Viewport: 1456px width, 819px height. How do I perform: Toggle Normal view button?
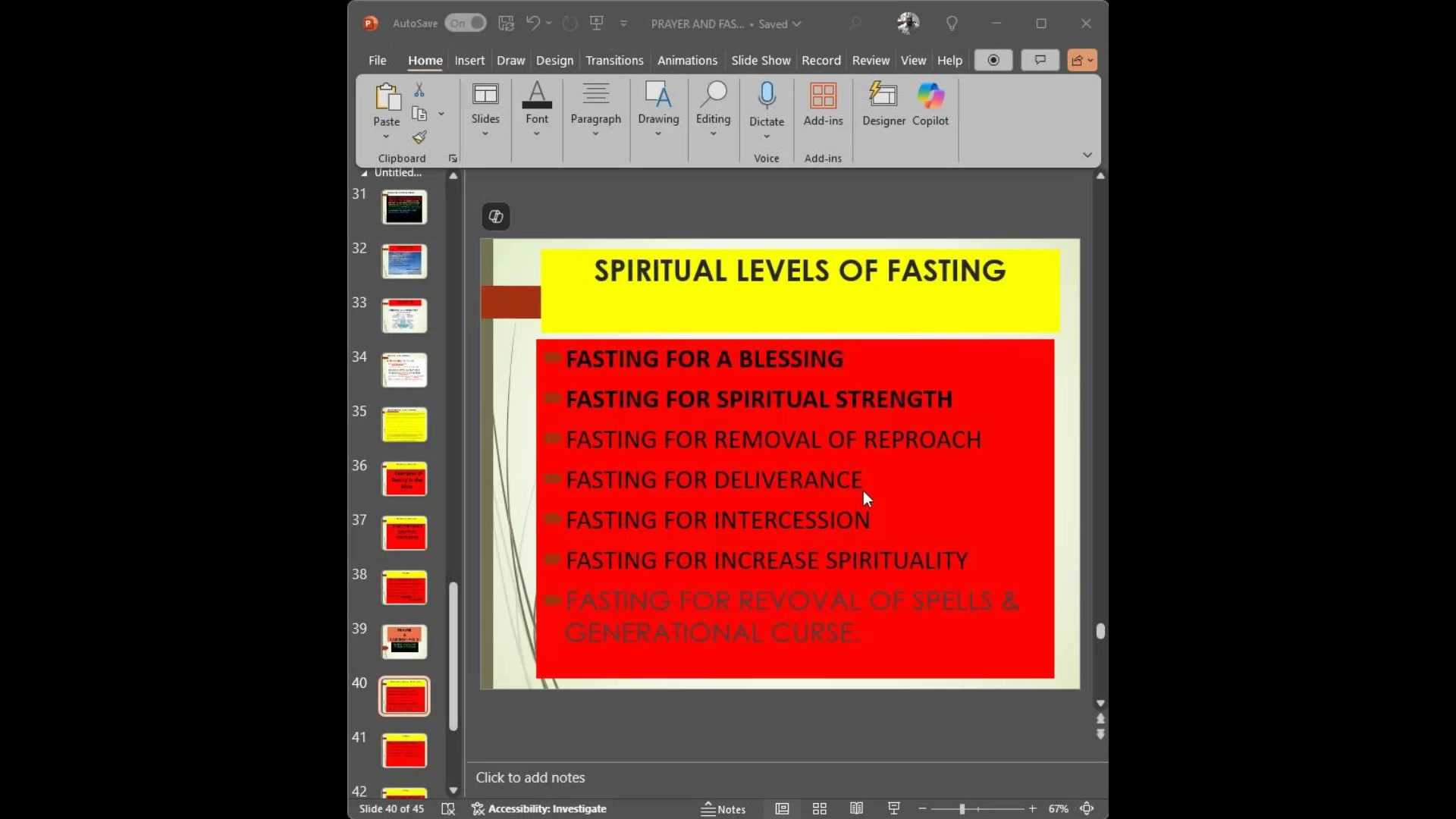(782, 808)
